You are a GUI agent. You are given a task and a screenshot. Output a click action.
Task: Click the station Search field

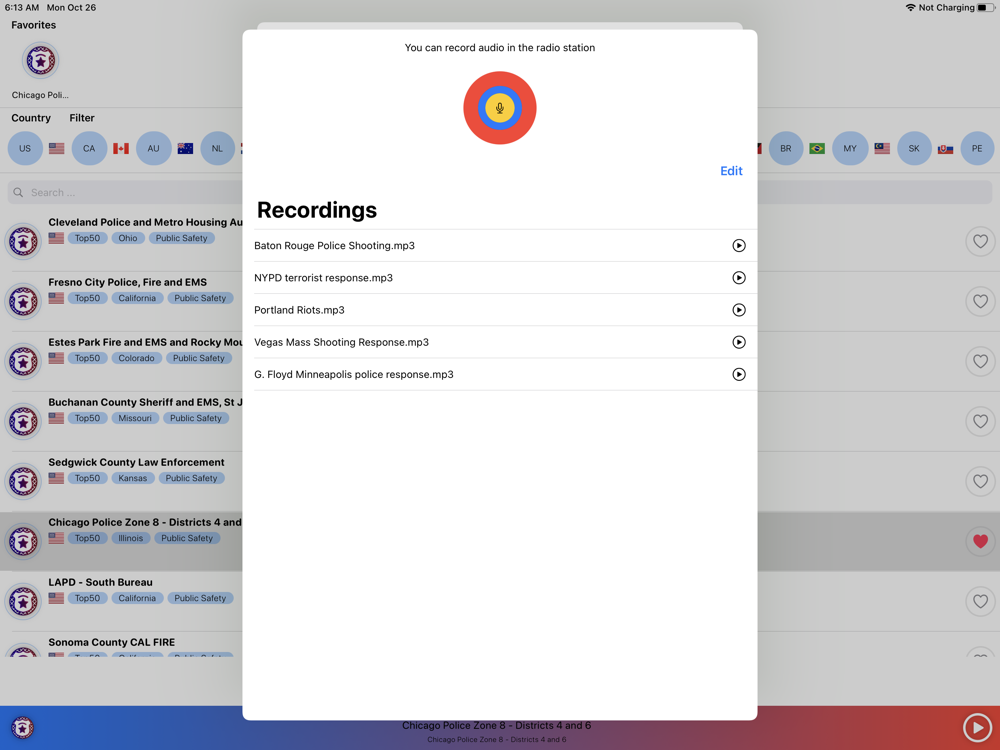tap(499, 193)
